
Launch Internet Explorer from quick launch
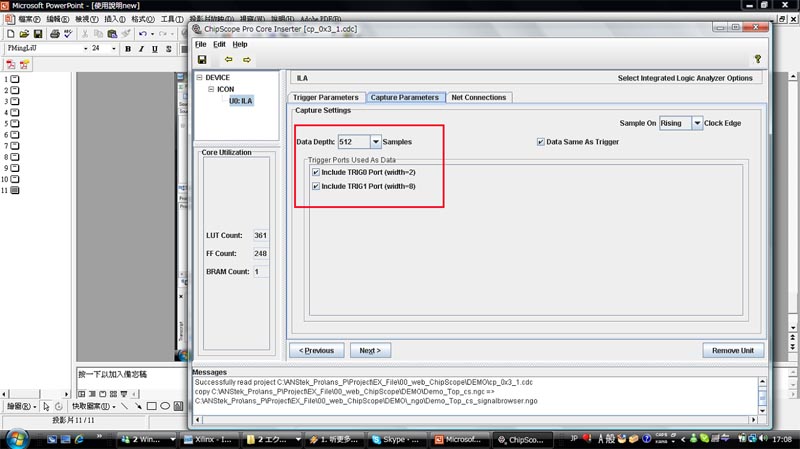80,439
